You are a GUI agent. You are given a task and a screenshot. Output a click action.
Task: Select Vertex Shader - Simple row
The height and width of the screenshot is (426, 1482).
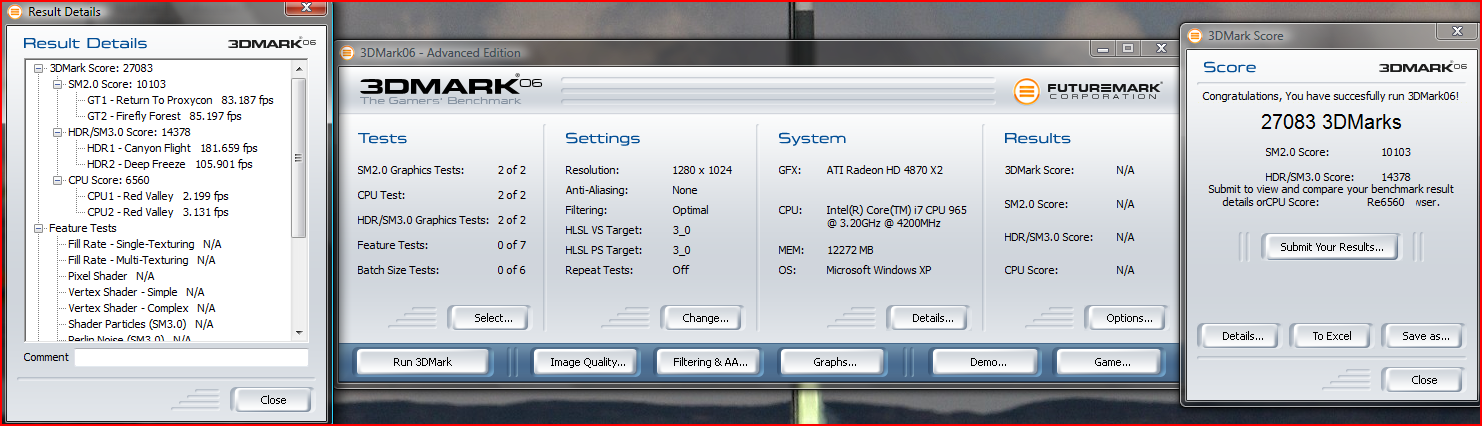136,292
